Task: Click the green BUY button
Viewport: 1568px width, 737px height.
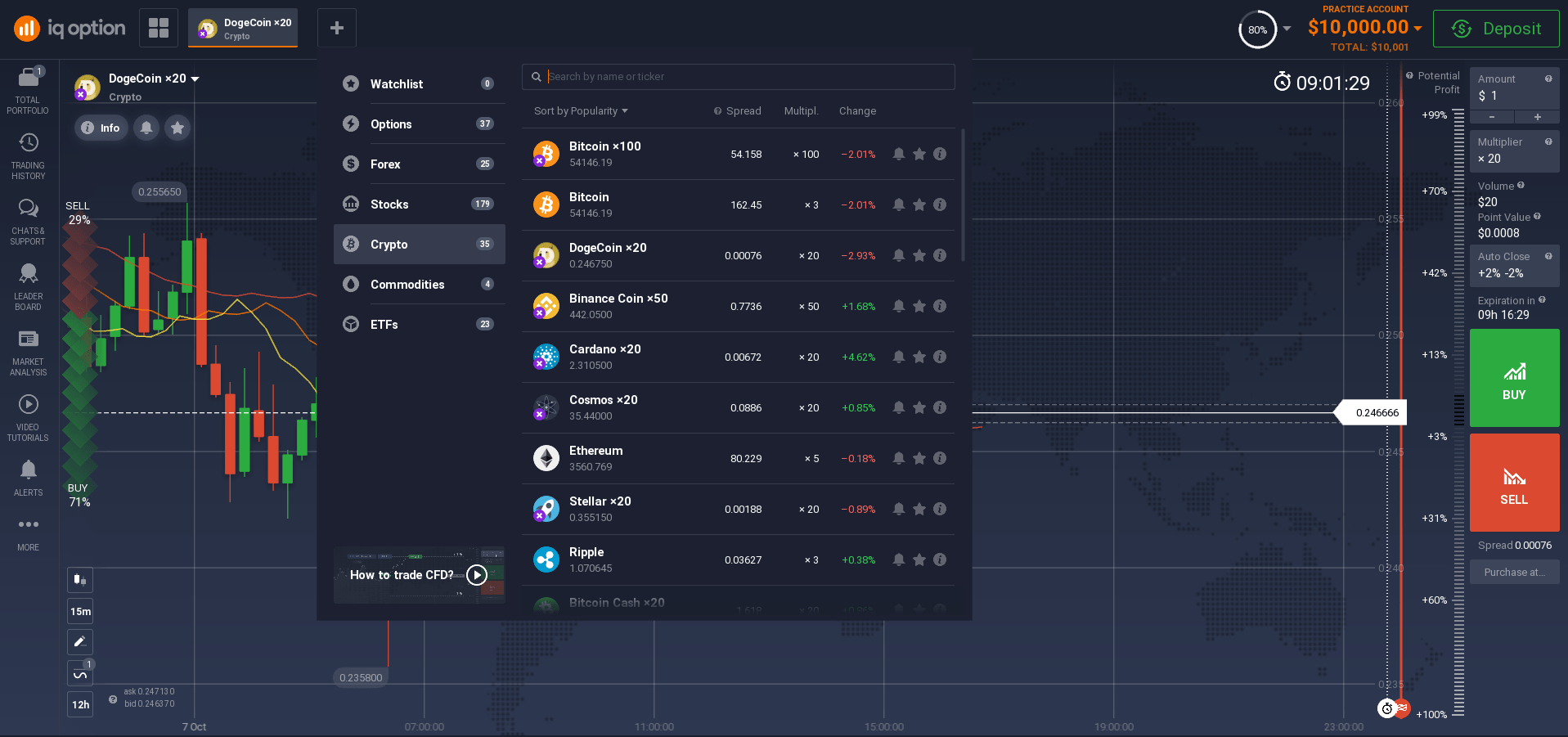Action: (1514, 378)
